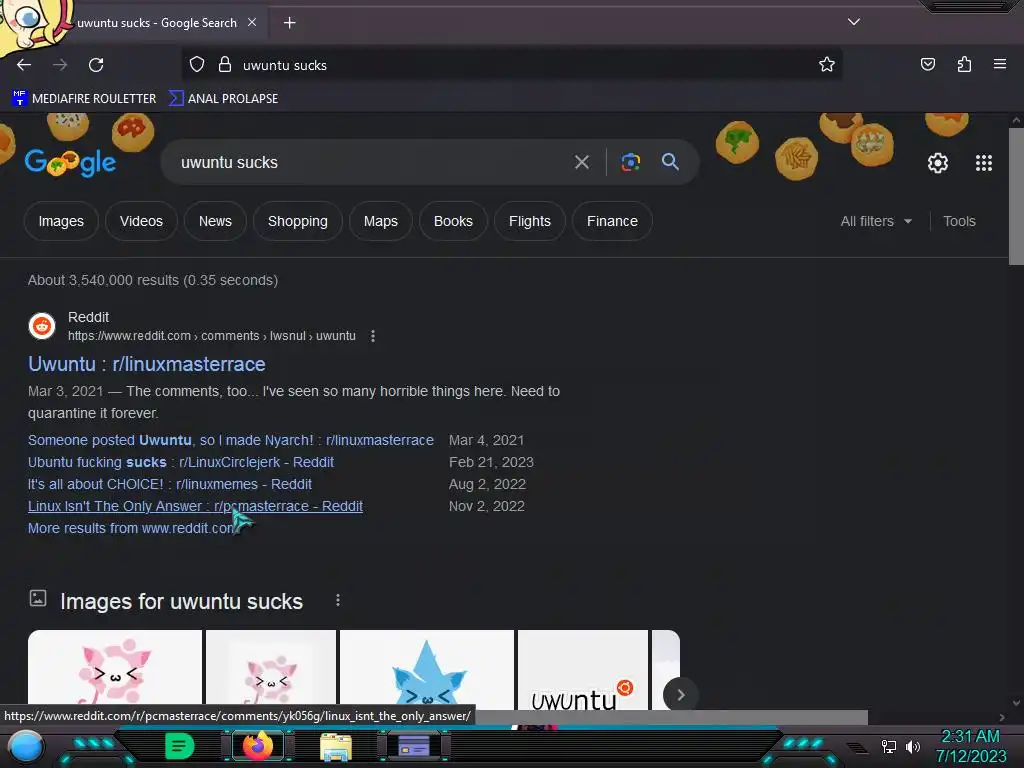This screenshot has width=1024, height=768.
Task: Open the clock showing 2:31 AM
Action: click(x=970, y=746)
